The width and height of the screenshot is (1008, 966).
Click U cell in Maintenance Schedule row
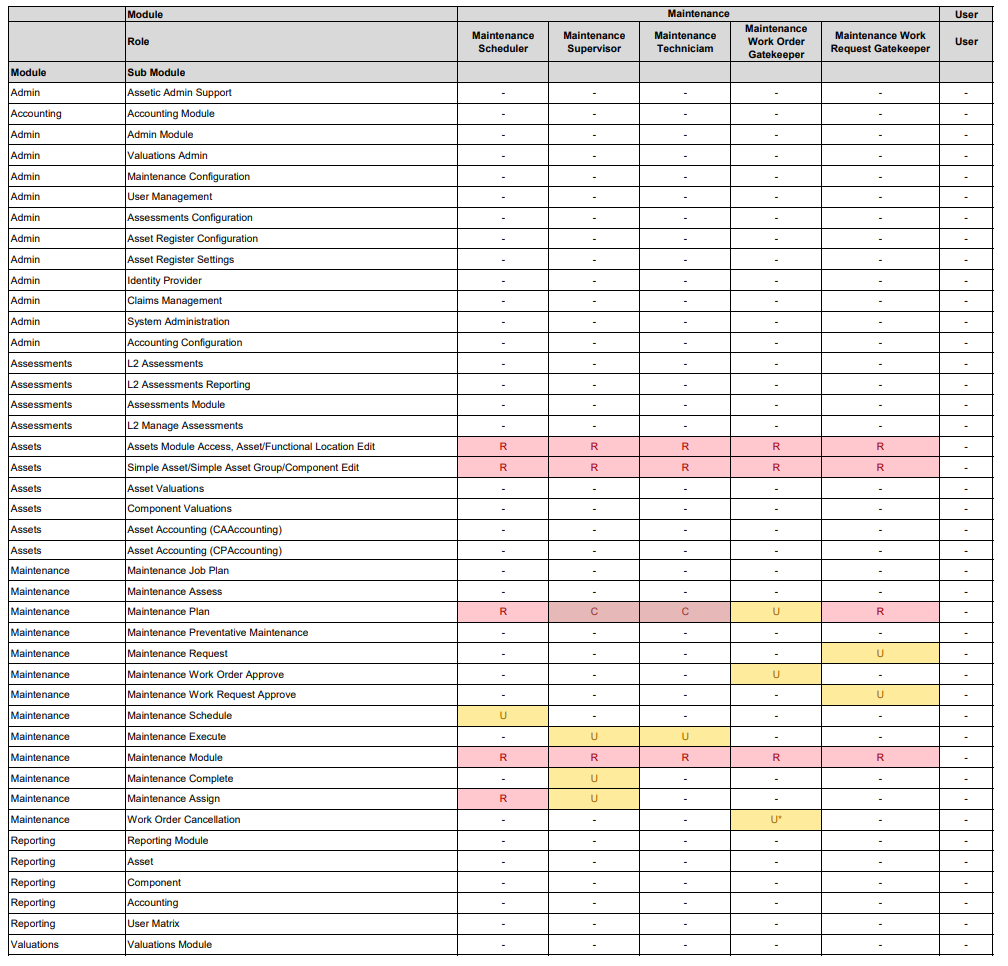503,716
